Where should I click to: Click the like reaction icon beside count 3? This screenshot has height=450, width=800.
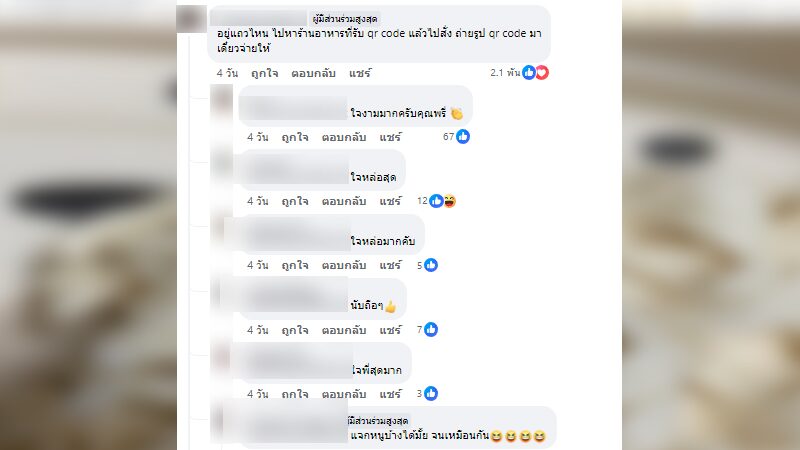[431, 394]
